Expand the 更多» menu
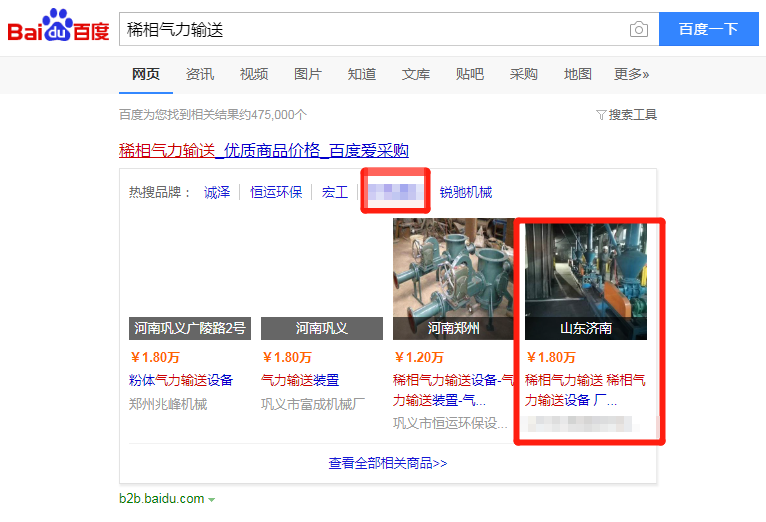Image resolution: width=766 pixels, height=522 pixels. [631, 74]
